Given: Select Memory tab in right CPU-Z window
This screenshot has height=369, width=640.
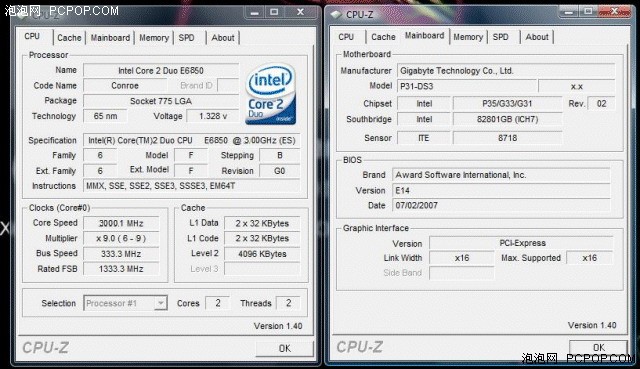Looking at the screenshot, I should click(468, 37).
